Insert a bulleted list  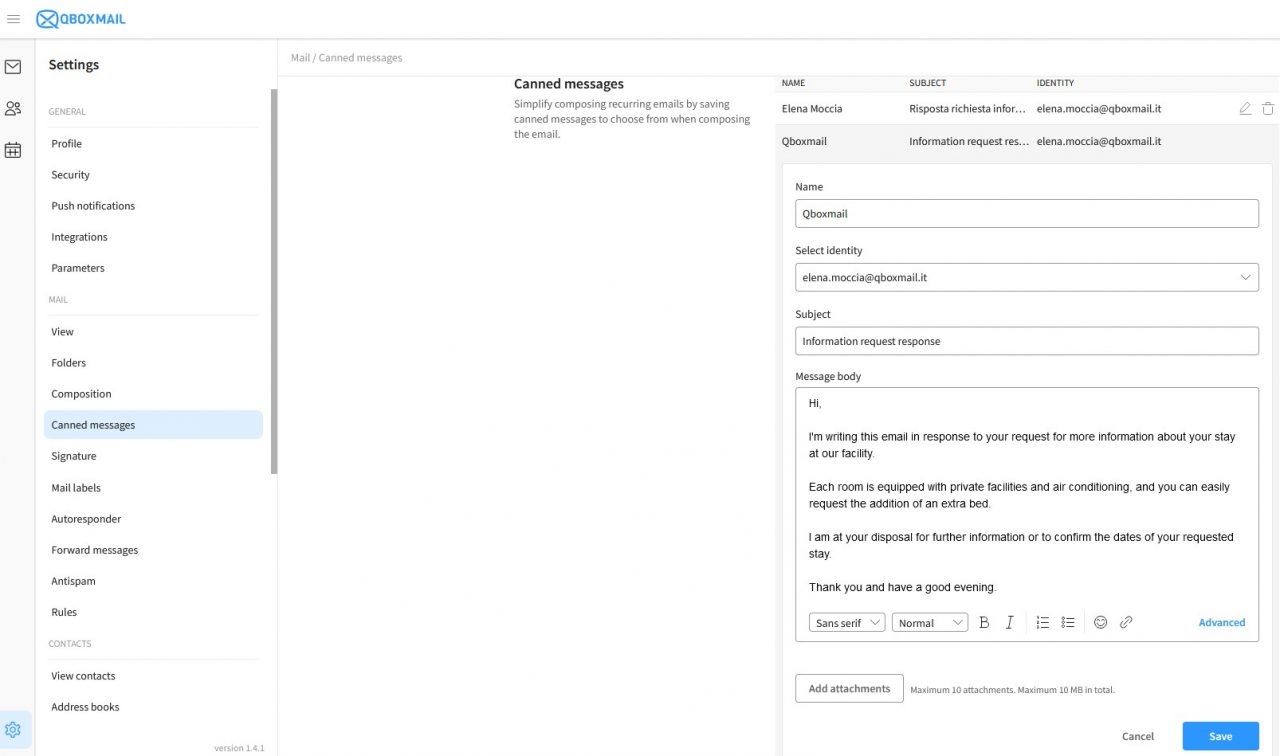pyautogui.click(x=1068, y=622)
